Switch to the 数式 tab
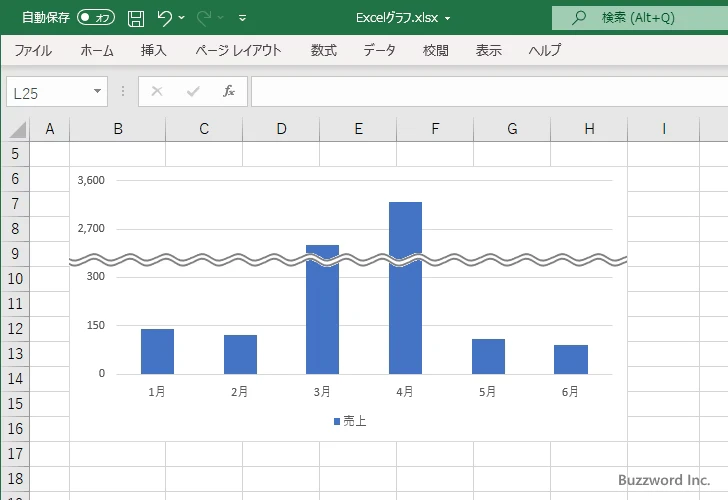The height and width of the screenshot is (500, 728). tap(324, 50)
